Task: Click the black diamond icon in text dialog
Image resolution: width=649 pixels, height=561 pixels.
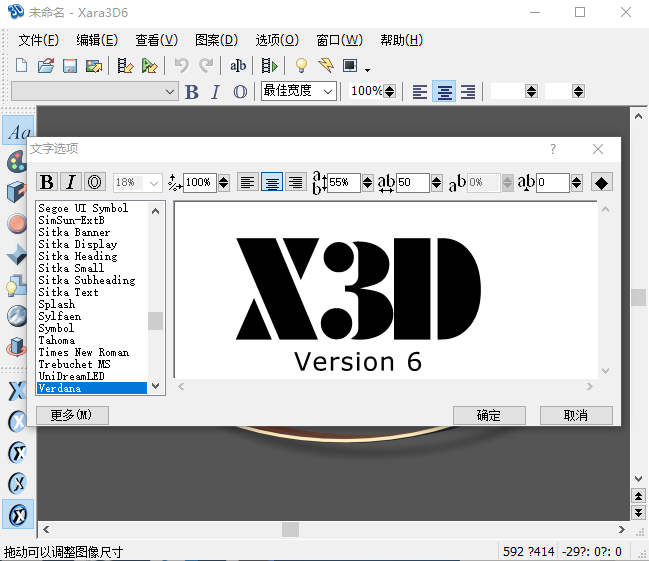Action: (x=601, y=183)
